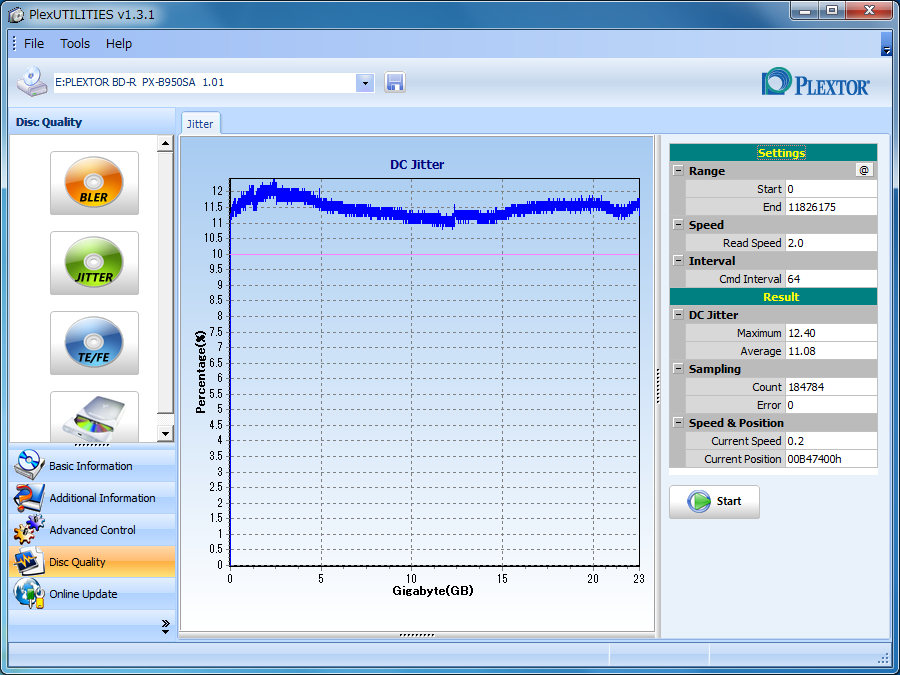Screen dimensions: 900x675
Task: Open the JITTER disc test
Action: [94, 263]
